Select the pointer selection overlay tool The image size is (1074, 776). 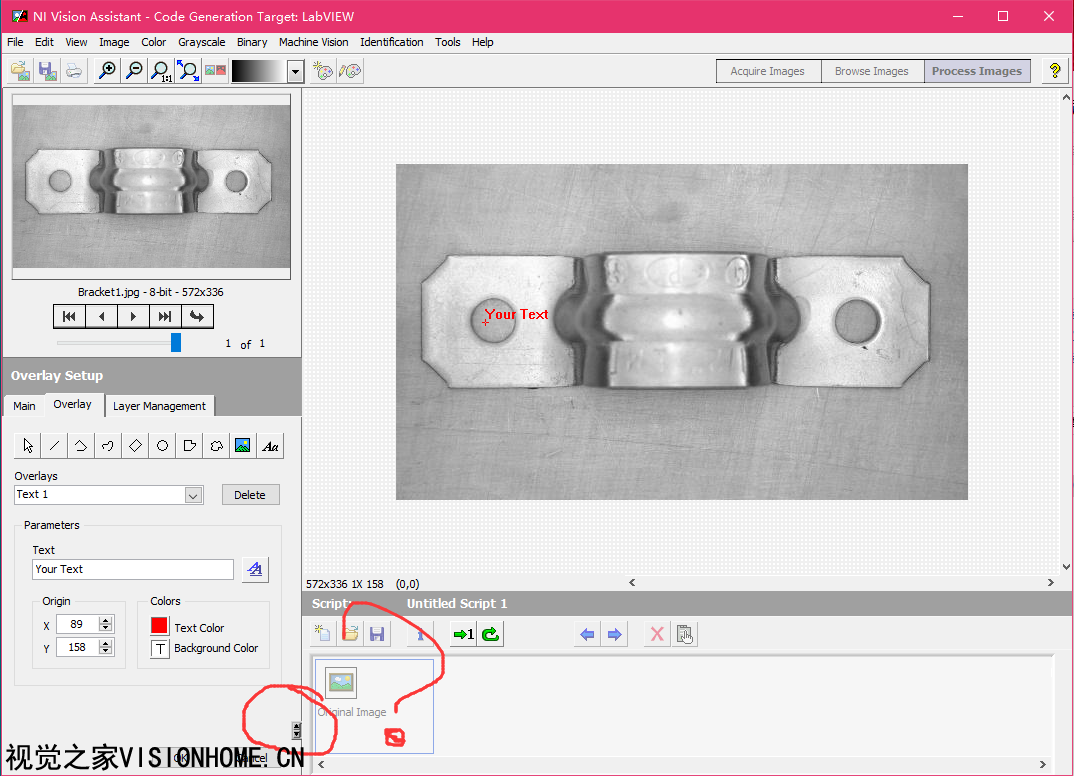27,446
